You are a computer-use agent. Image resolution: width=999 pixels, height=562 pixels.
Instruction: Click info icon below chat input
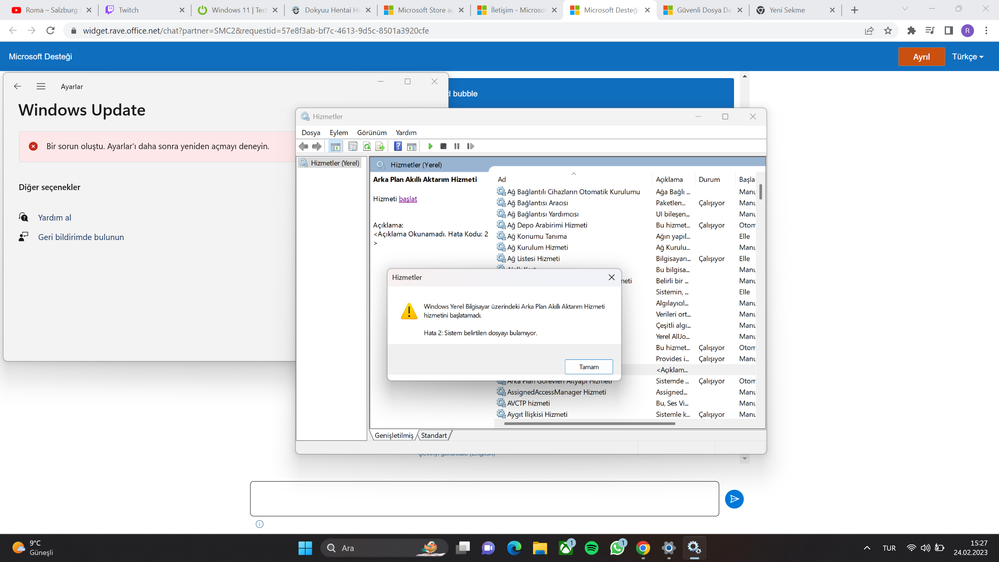click(259, 524)
